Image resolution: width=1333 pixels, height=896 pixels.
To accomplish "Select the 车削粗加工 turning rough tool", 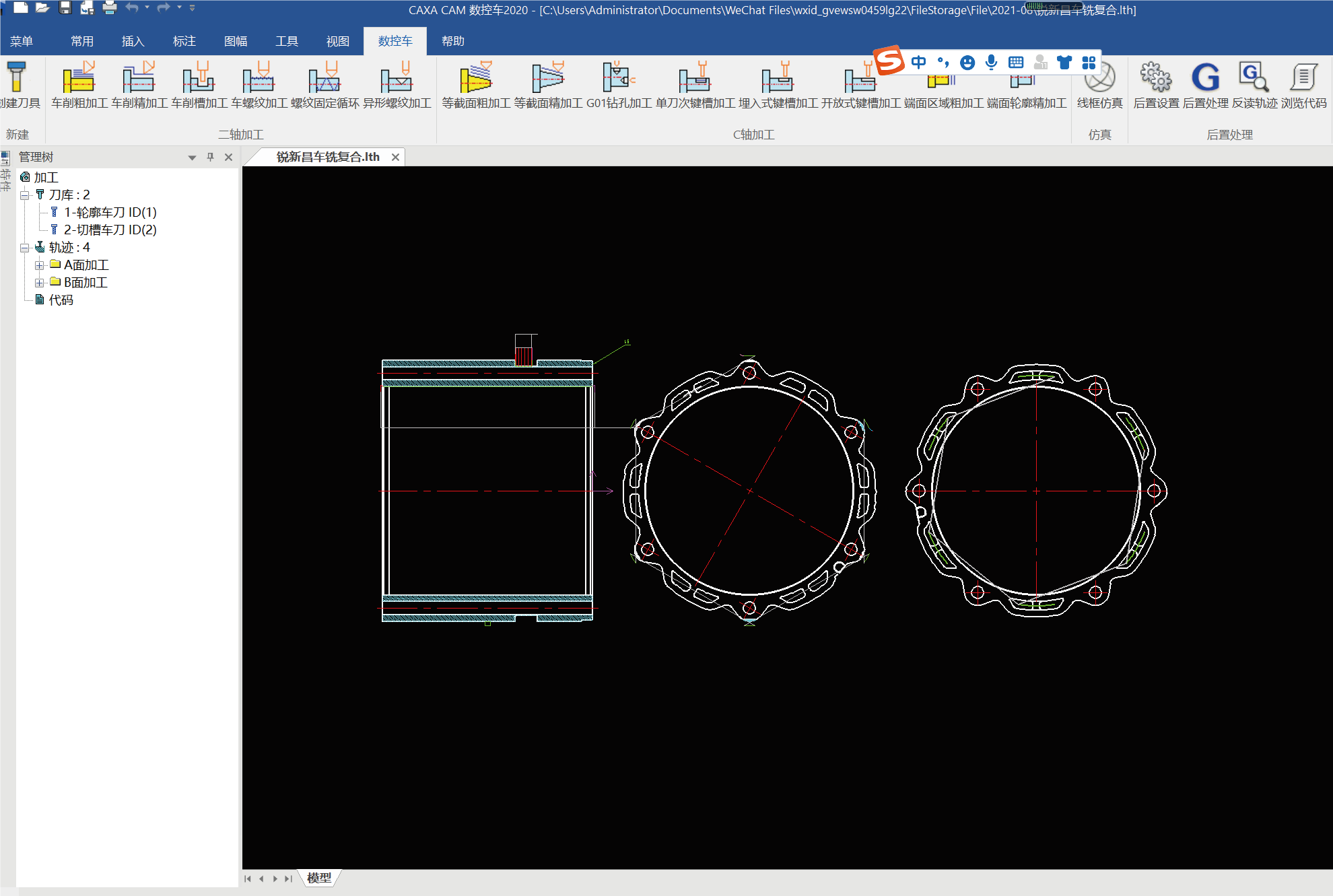I will [x=79, y=79].
